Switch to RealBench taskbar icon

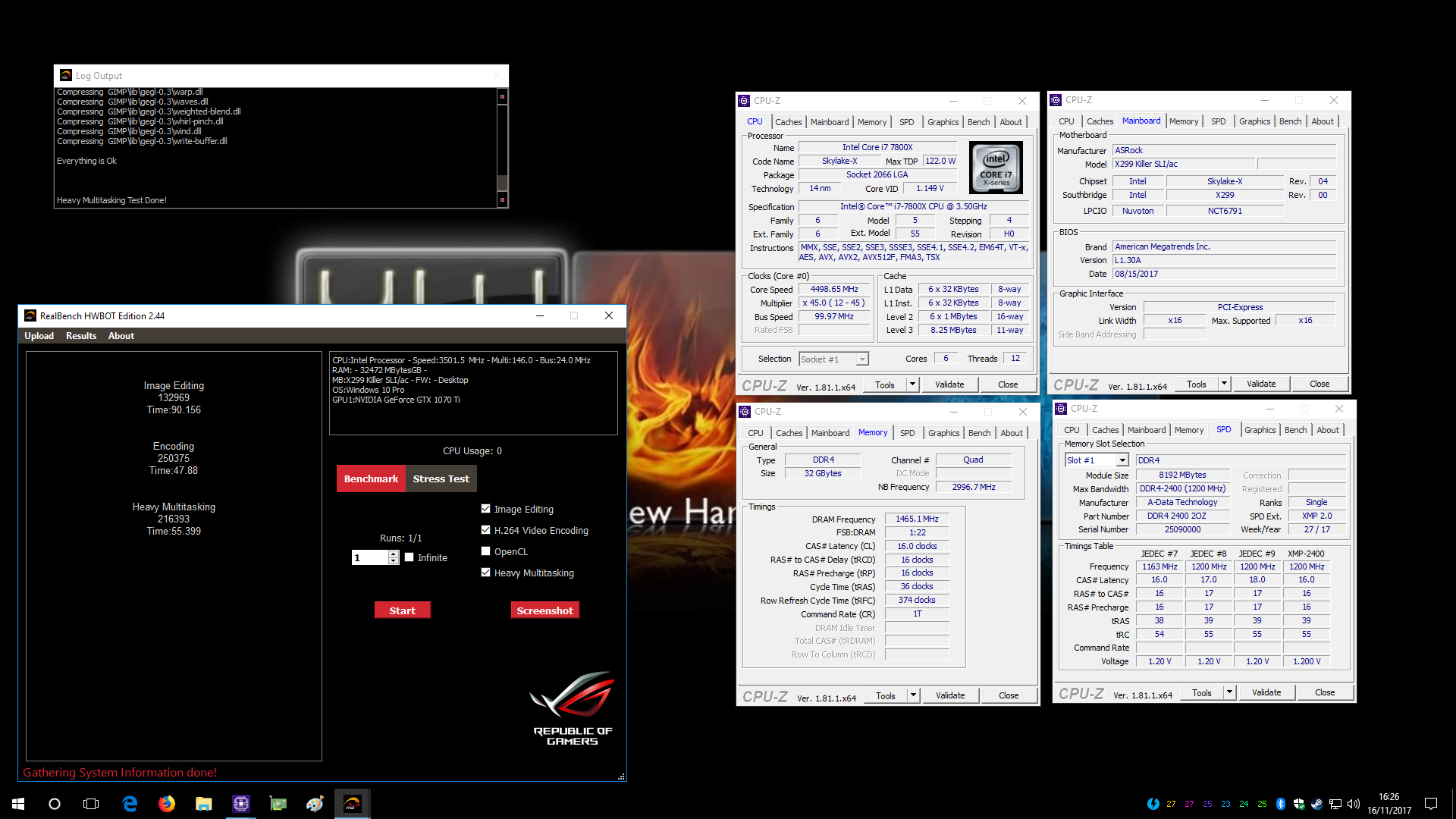(x=353, y=804)
